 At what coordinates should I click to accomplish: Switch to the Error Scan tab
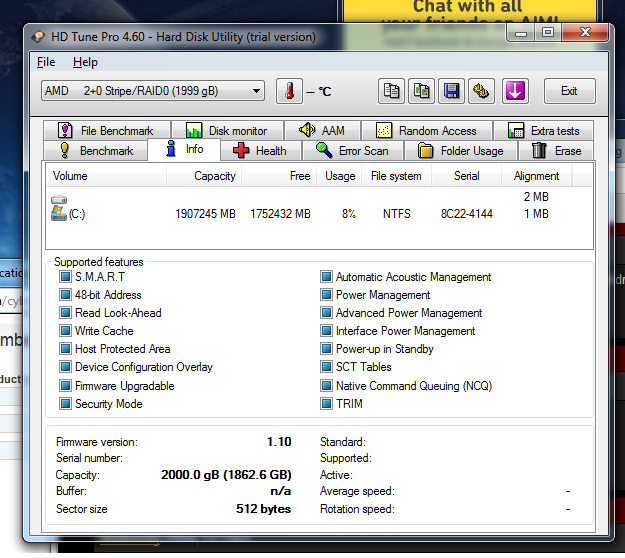[353, 151]
